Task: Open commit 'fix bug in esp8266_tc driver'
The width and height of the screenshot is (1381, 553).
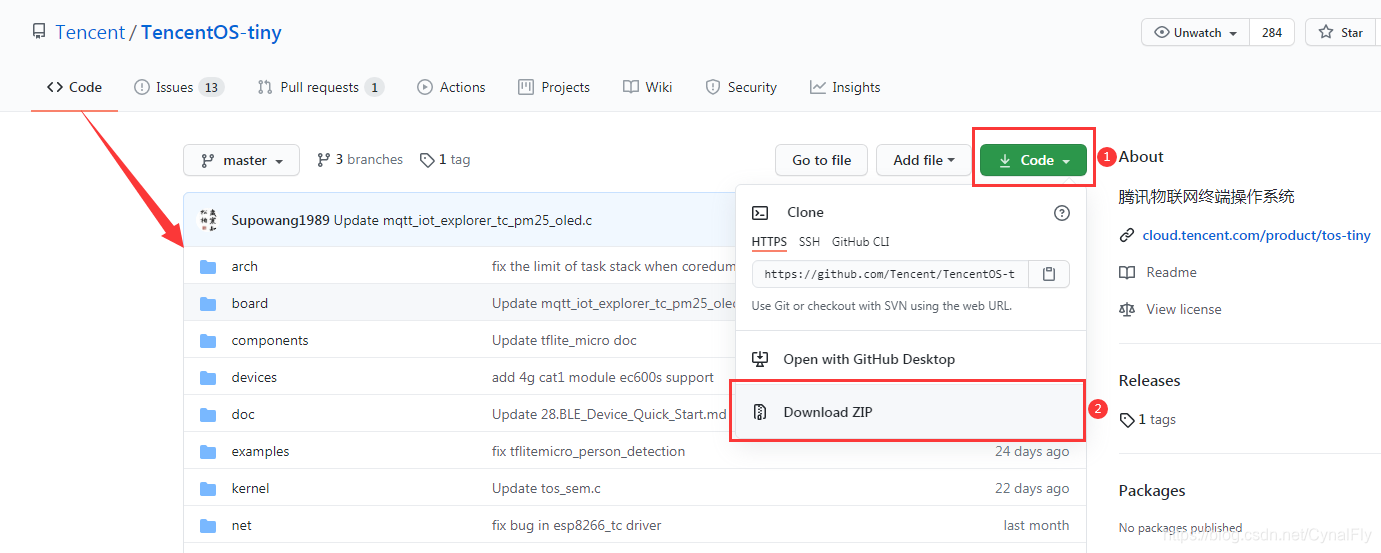Action: [x=577, y=525]
